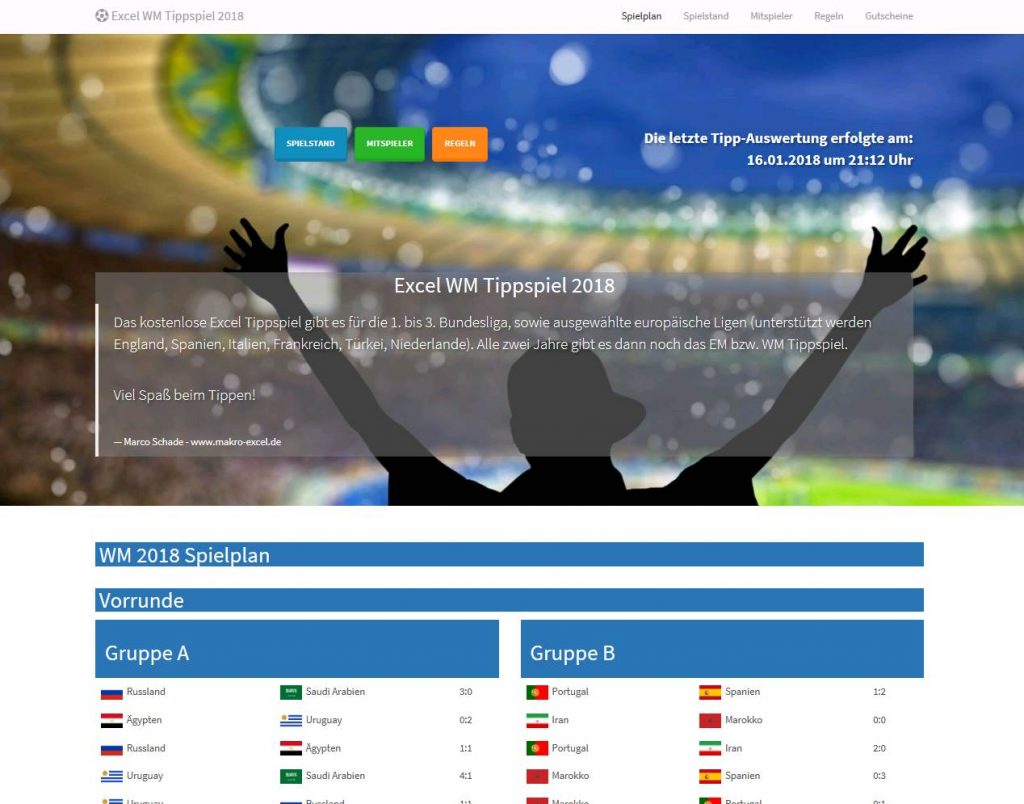Go to Mitspieler in top navigation
This screenshot has width=1024, height=804.
[771, 16]
